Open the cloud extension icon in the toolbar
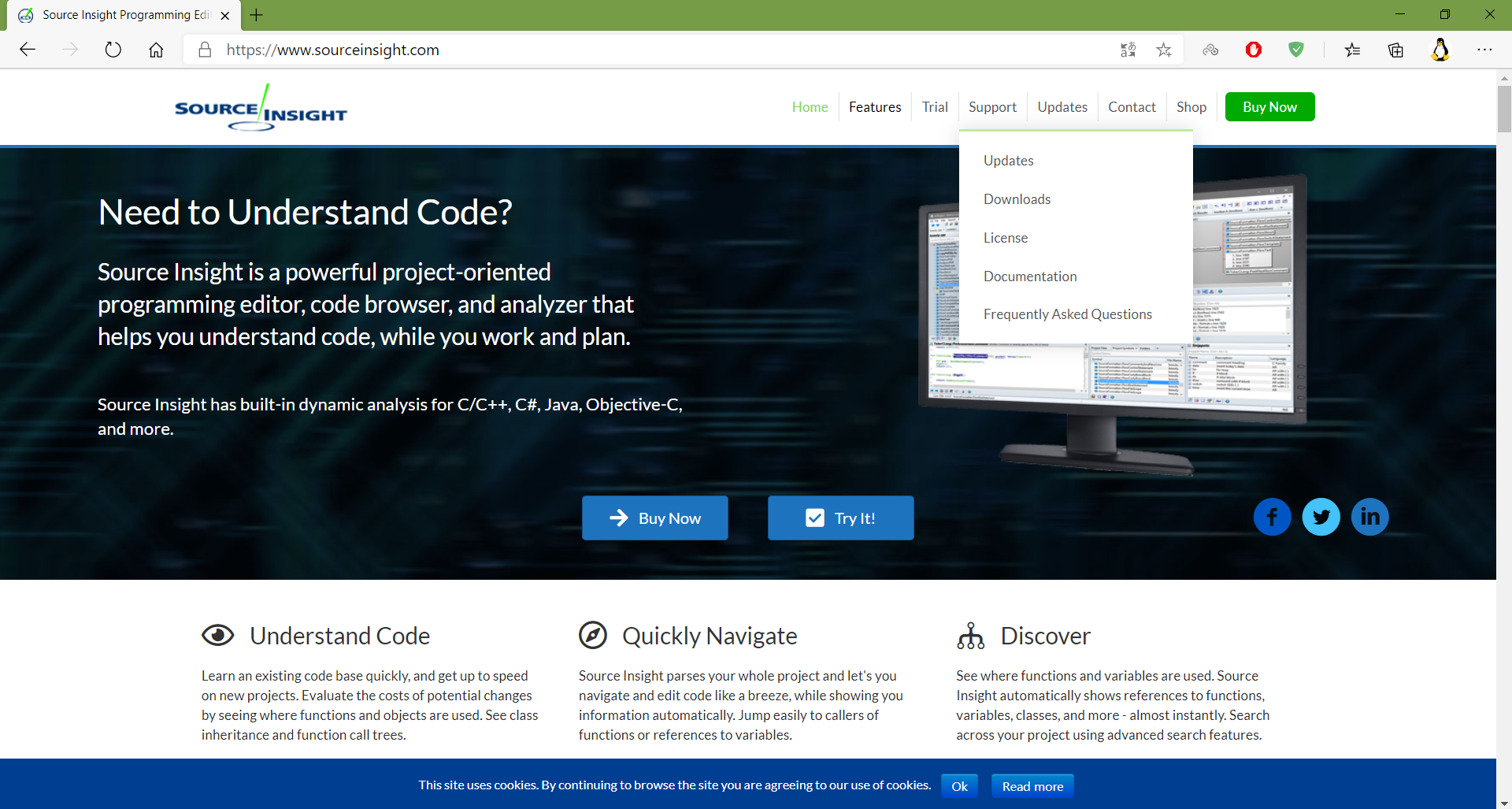Screen dimensions: 1512x809 point(1210,50)
